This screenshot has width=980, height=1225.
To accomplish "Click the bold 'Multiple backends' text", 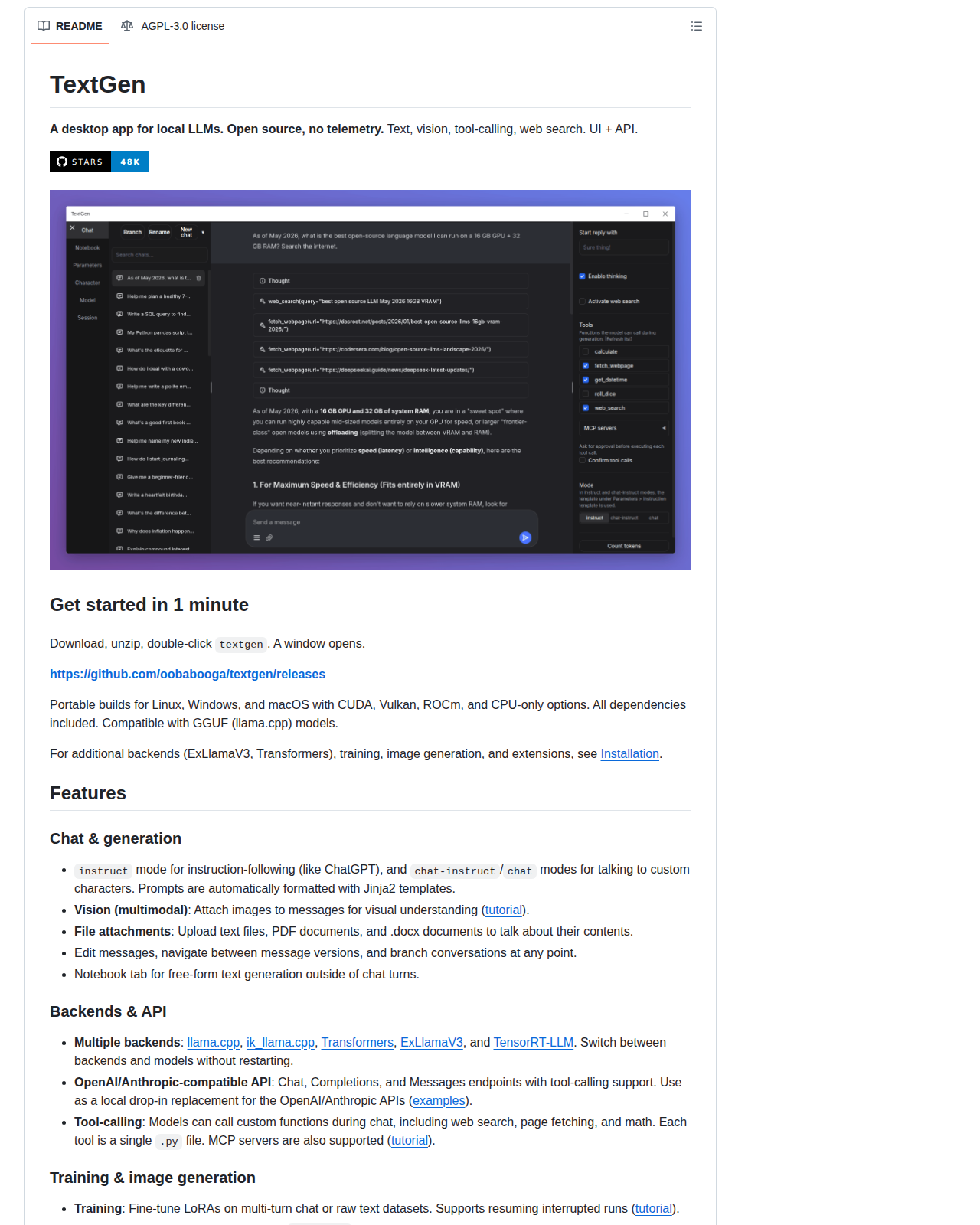I will tap(127, 1042).
